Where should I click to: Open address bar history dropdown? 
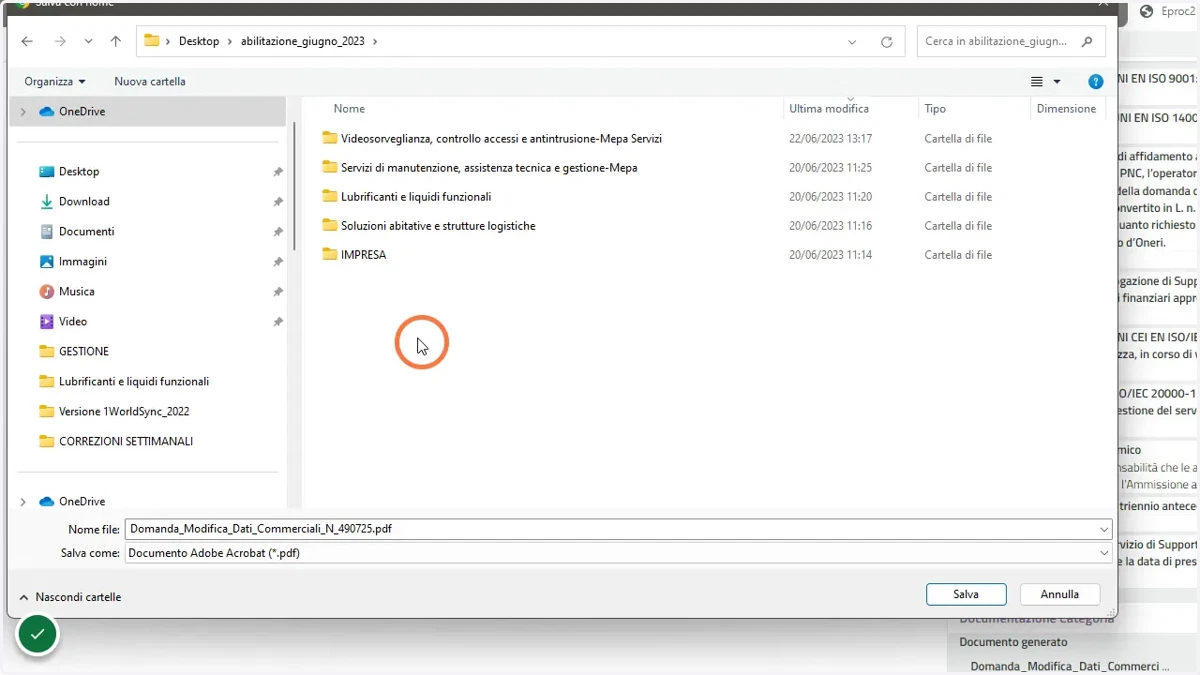pyautogui.click(x=852, y=42)
